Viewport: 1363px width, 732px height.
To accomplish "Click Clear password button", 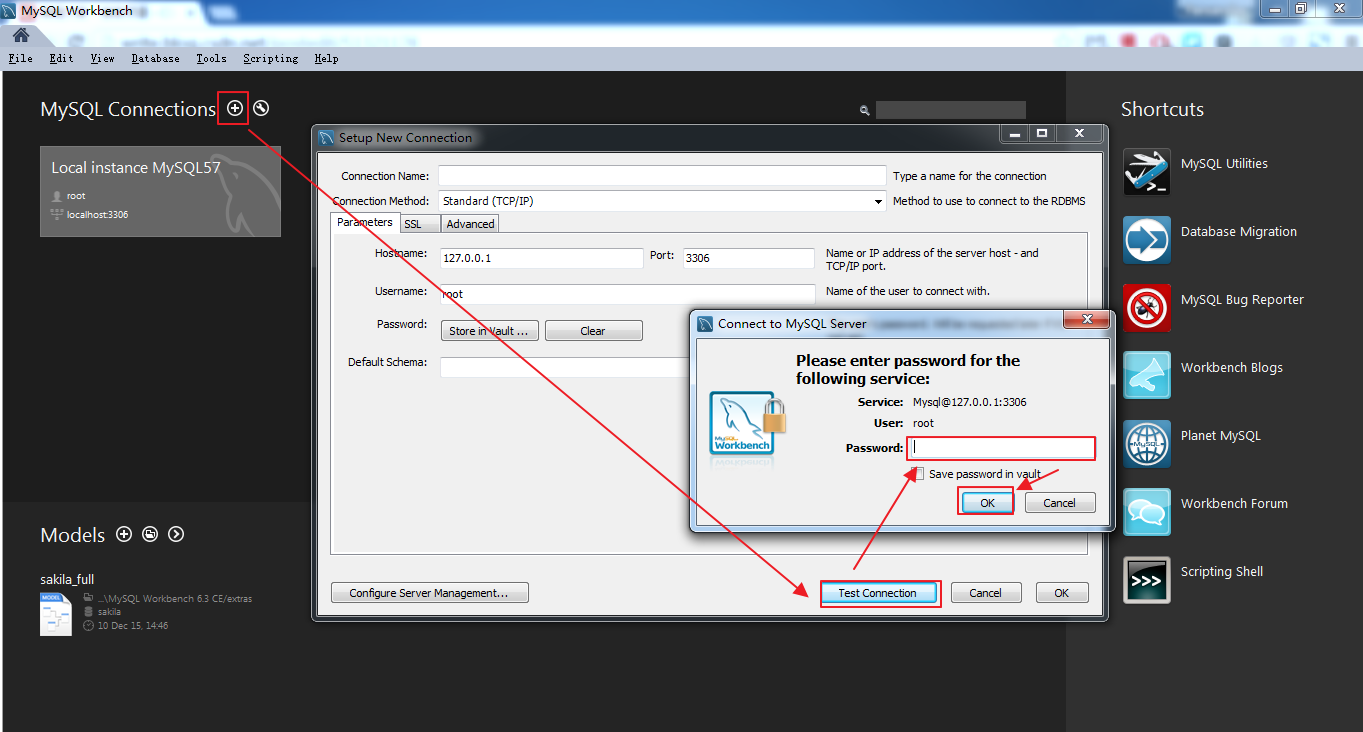I will coord(593,331).
